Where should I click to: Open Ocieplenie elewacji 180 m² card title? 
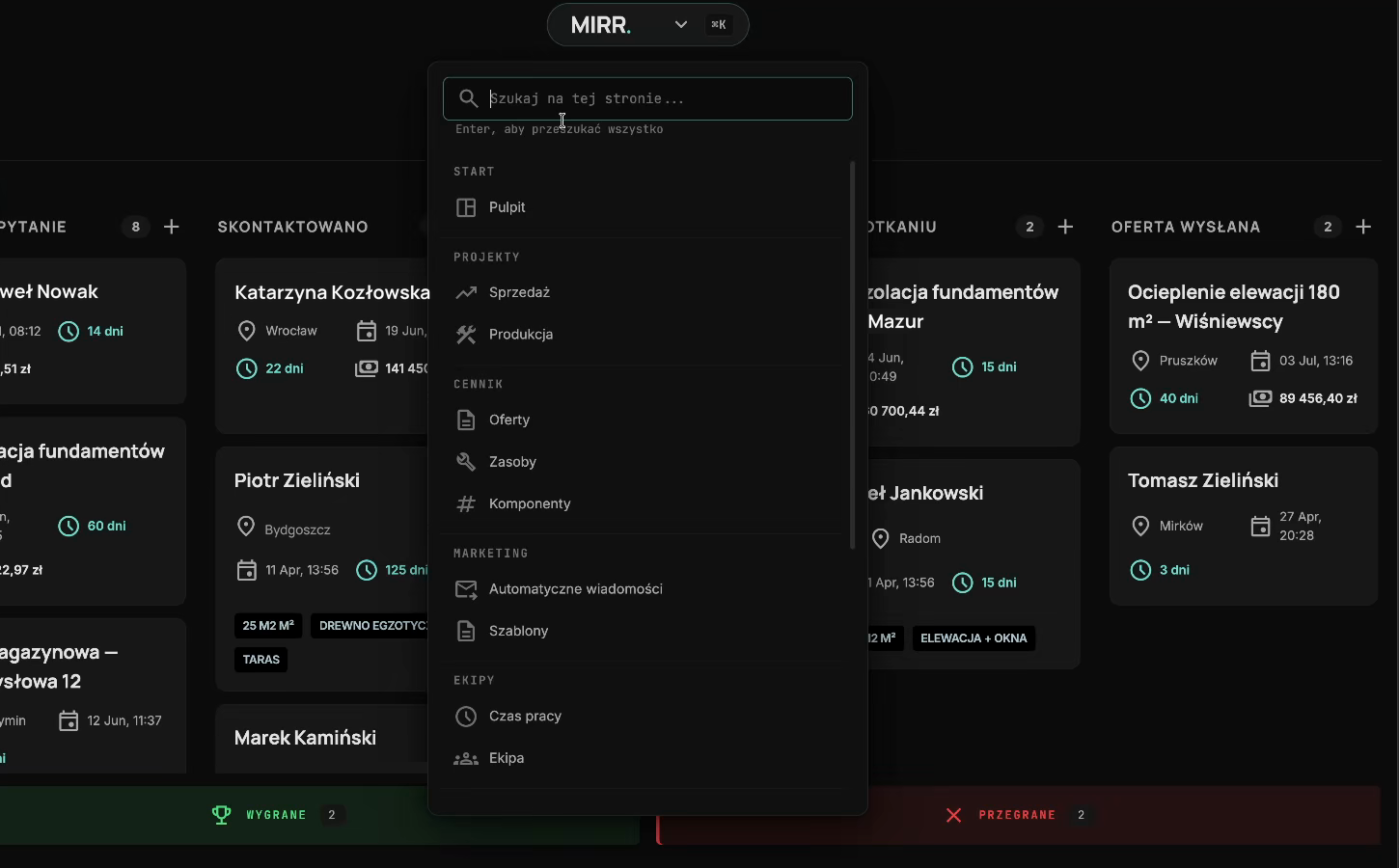[1234, 307]
